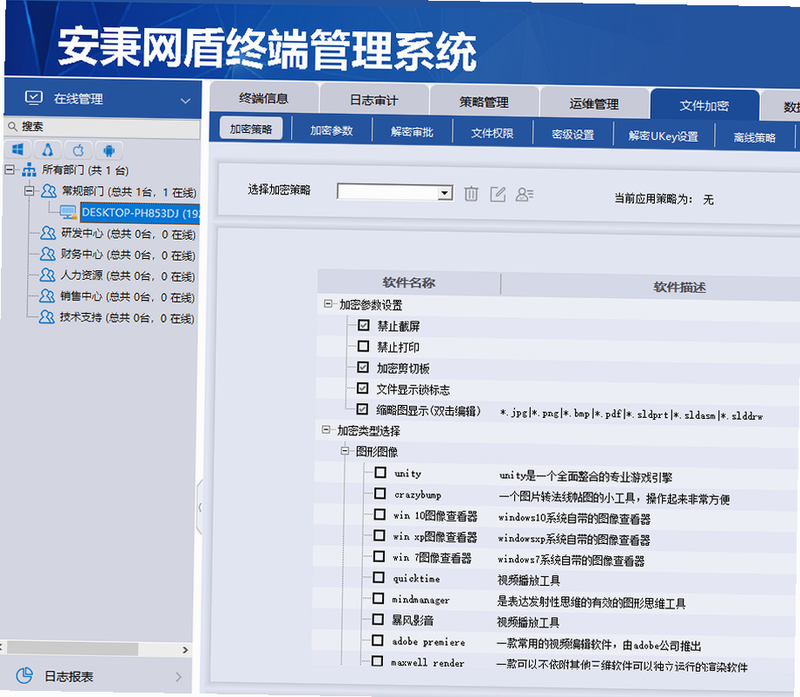Click the trash delete policy icon
This screenshot has height=697, width=800.
(471, 194)
